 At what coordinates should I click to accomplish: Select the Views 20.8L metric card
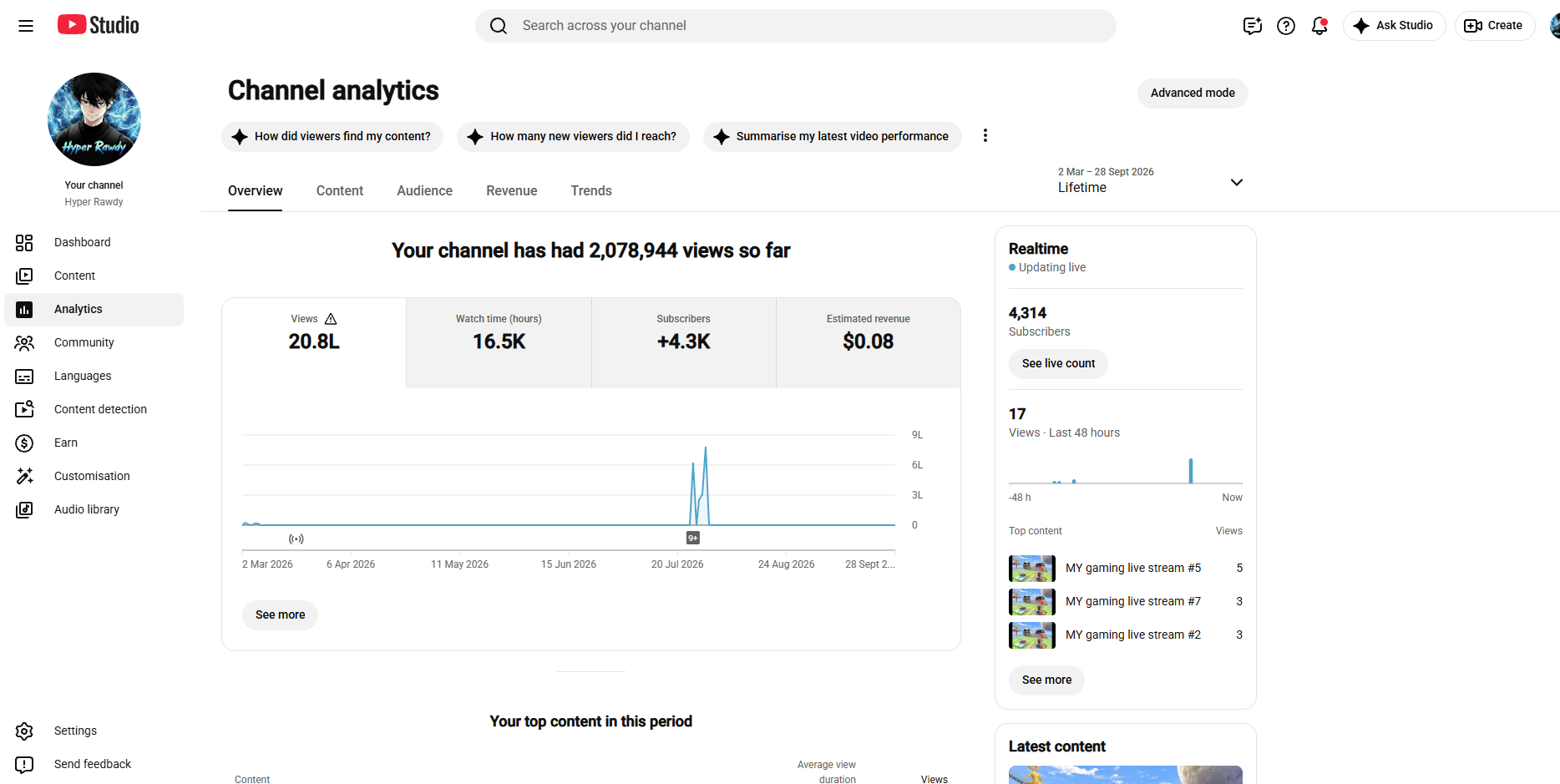click(314, 342)
